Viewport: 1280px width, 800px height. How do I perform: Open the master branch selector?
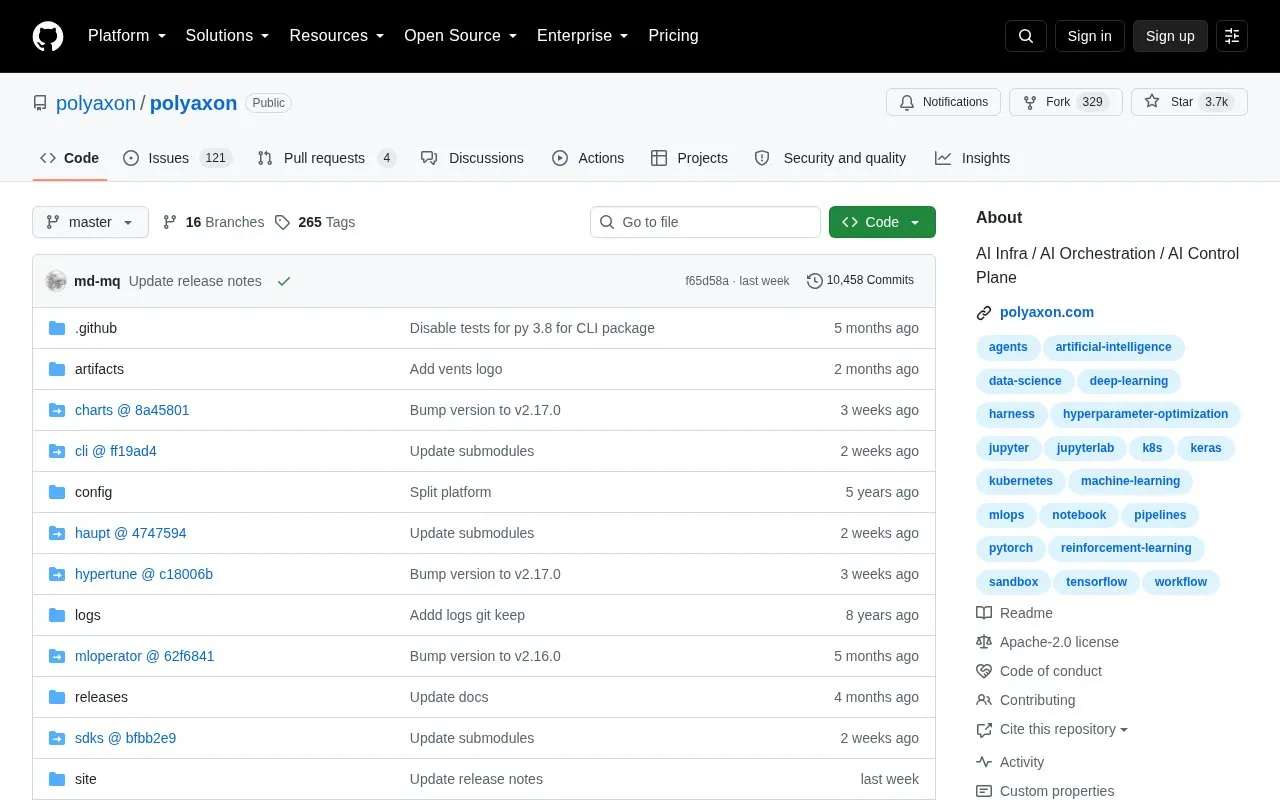click(90, 222)
